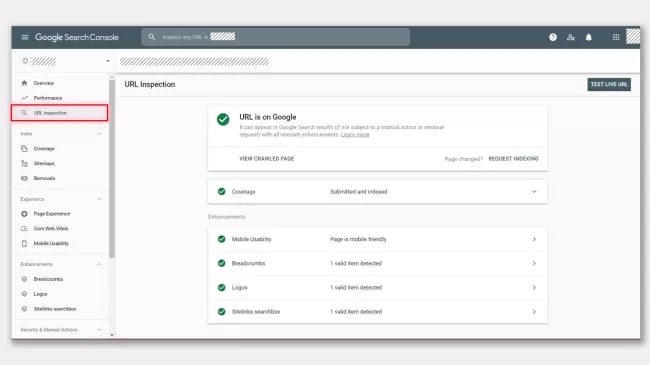Expand the Coverage details chevron

click(x=534, y=192)
